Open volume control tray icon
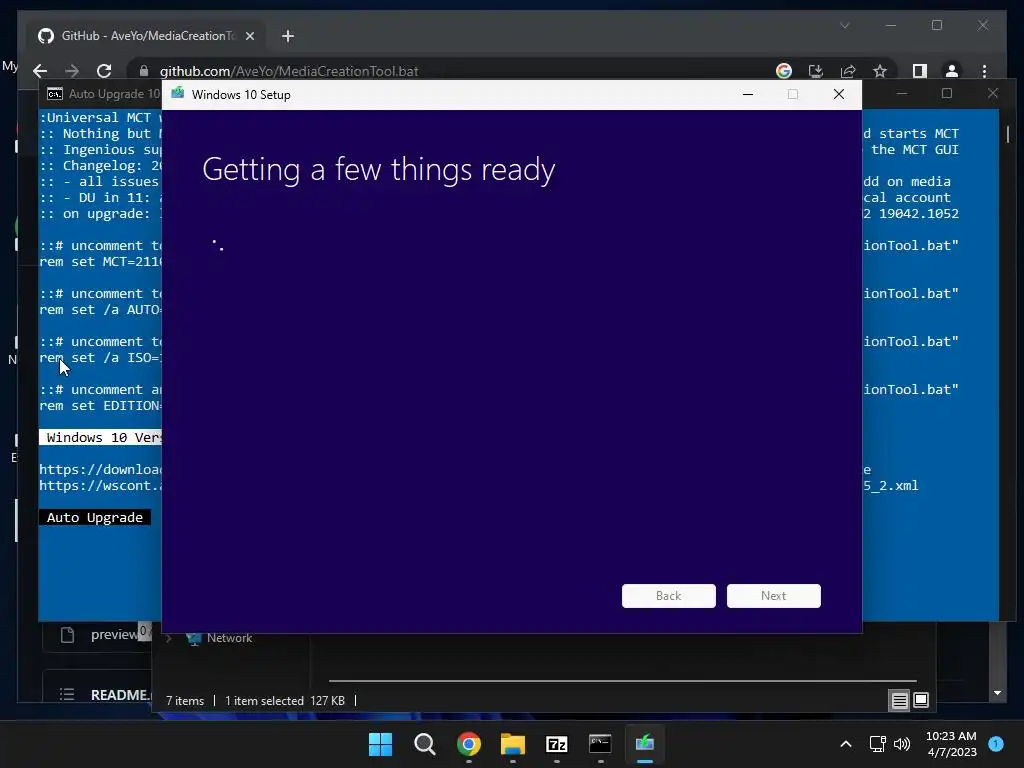Viewport: 1024px width, 768px height. pyautogui.click(x=902, y=744)
